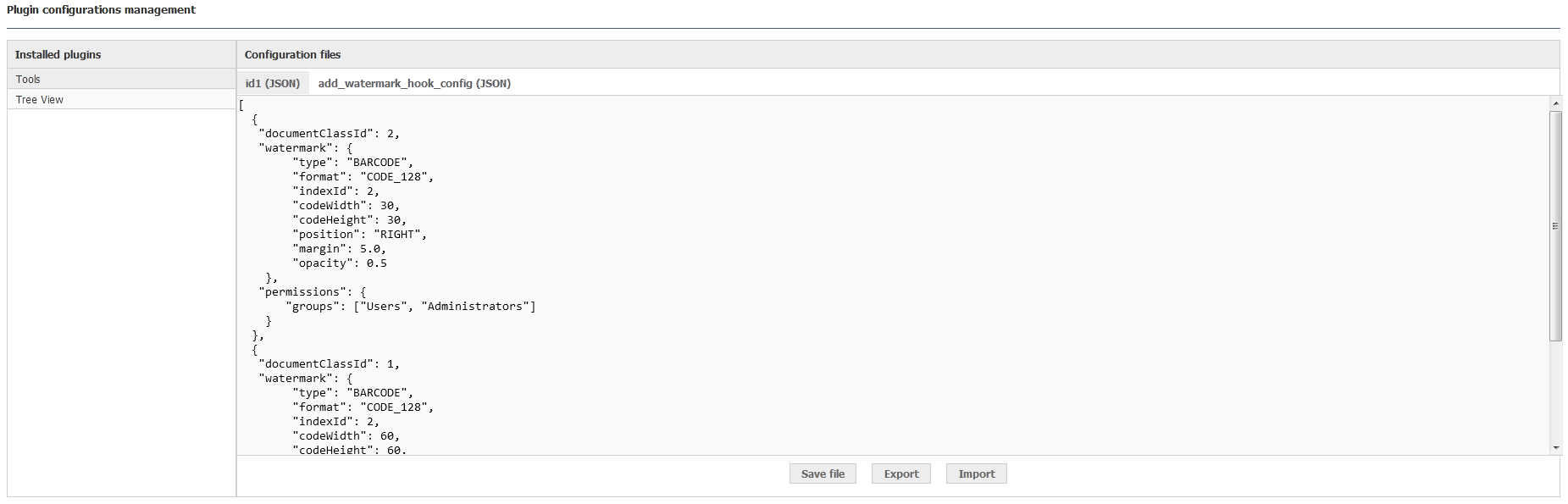
Task: Click the Installed plugins panel header
Action: pos(121,54)
